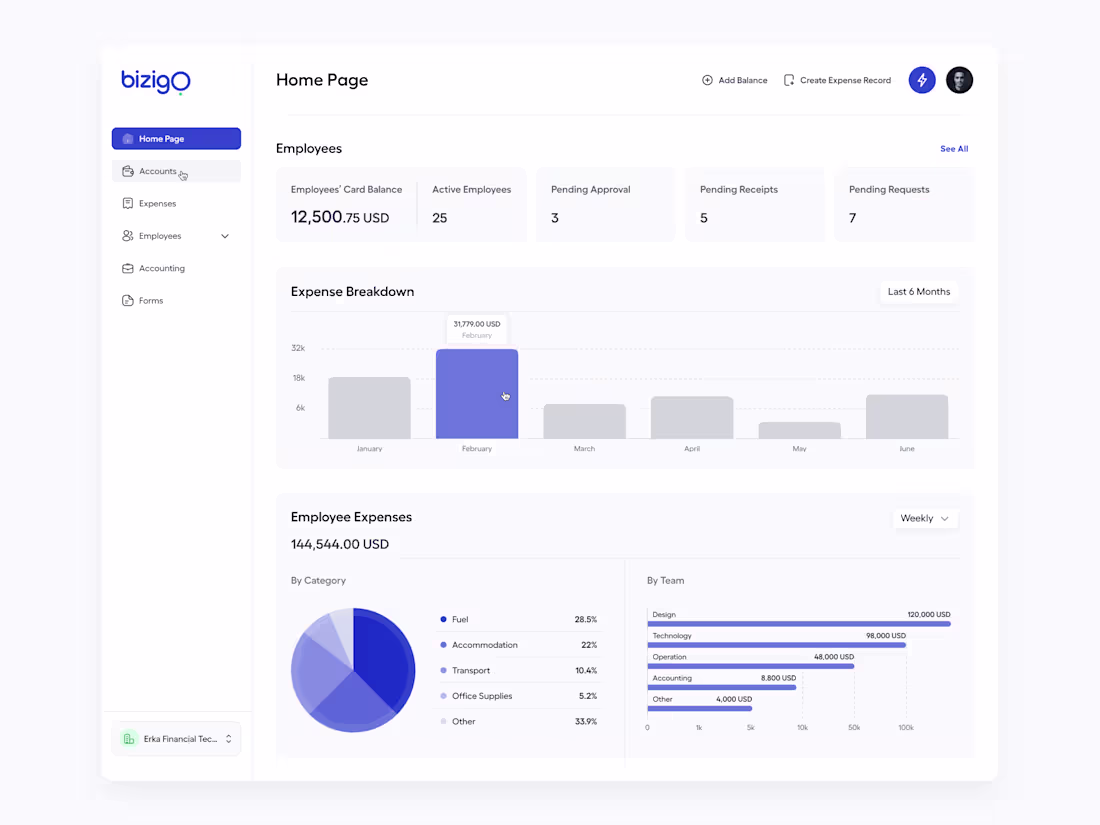Click the Employees people icon in sidebar
Image resolution: width=1100 pixels, height=825 pixels.
tap(128, 236)
